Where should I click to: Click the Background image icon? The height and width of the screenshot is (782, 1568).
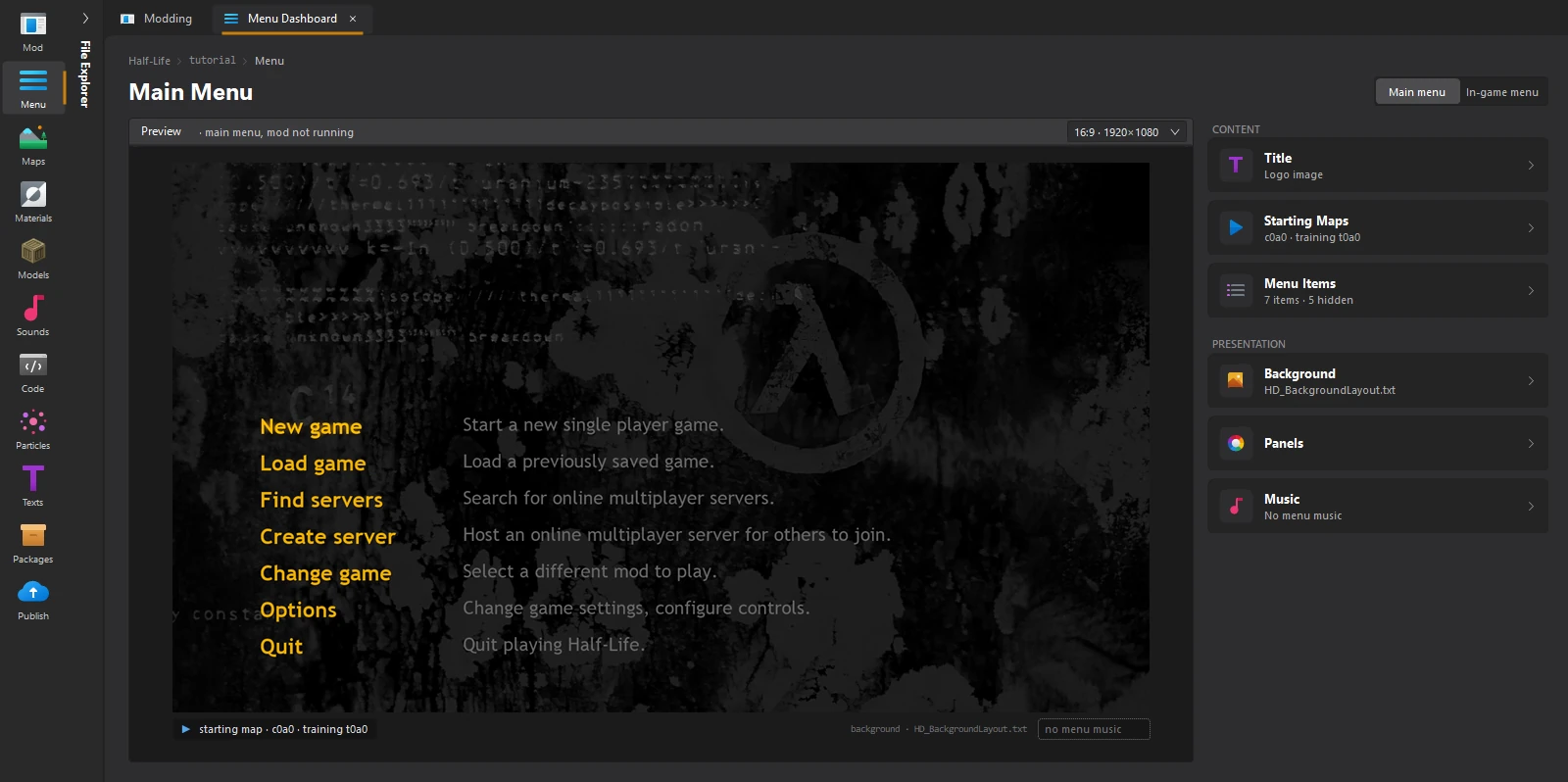pyautogui.click(x=1236, y=380)
